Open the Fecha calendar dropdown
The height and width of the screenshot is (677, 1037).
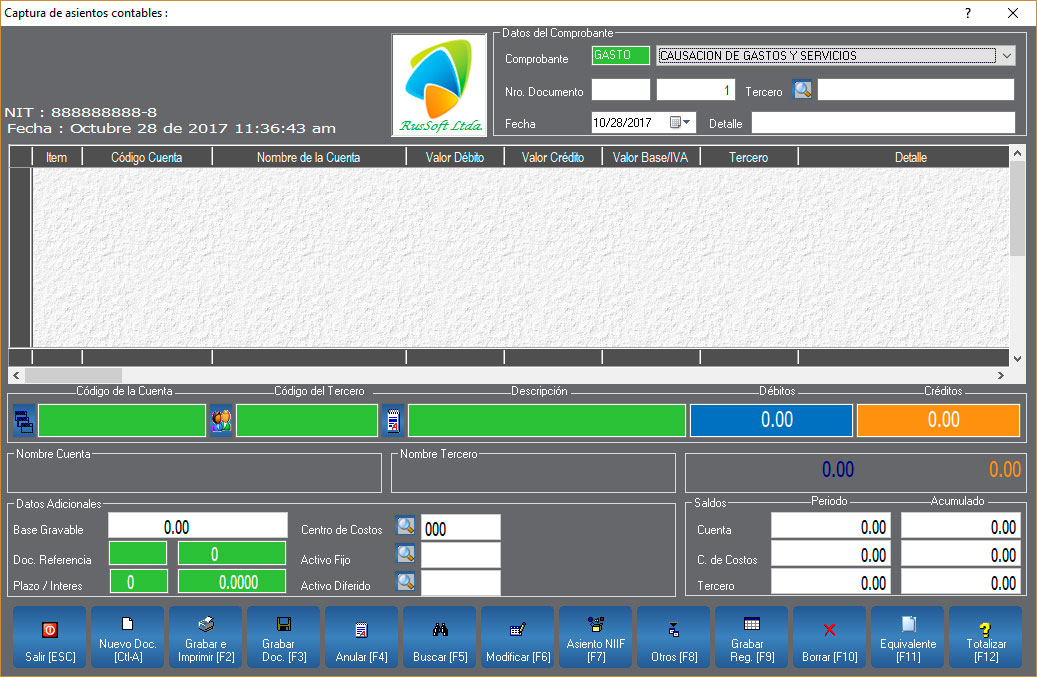[x=681, y=122]
